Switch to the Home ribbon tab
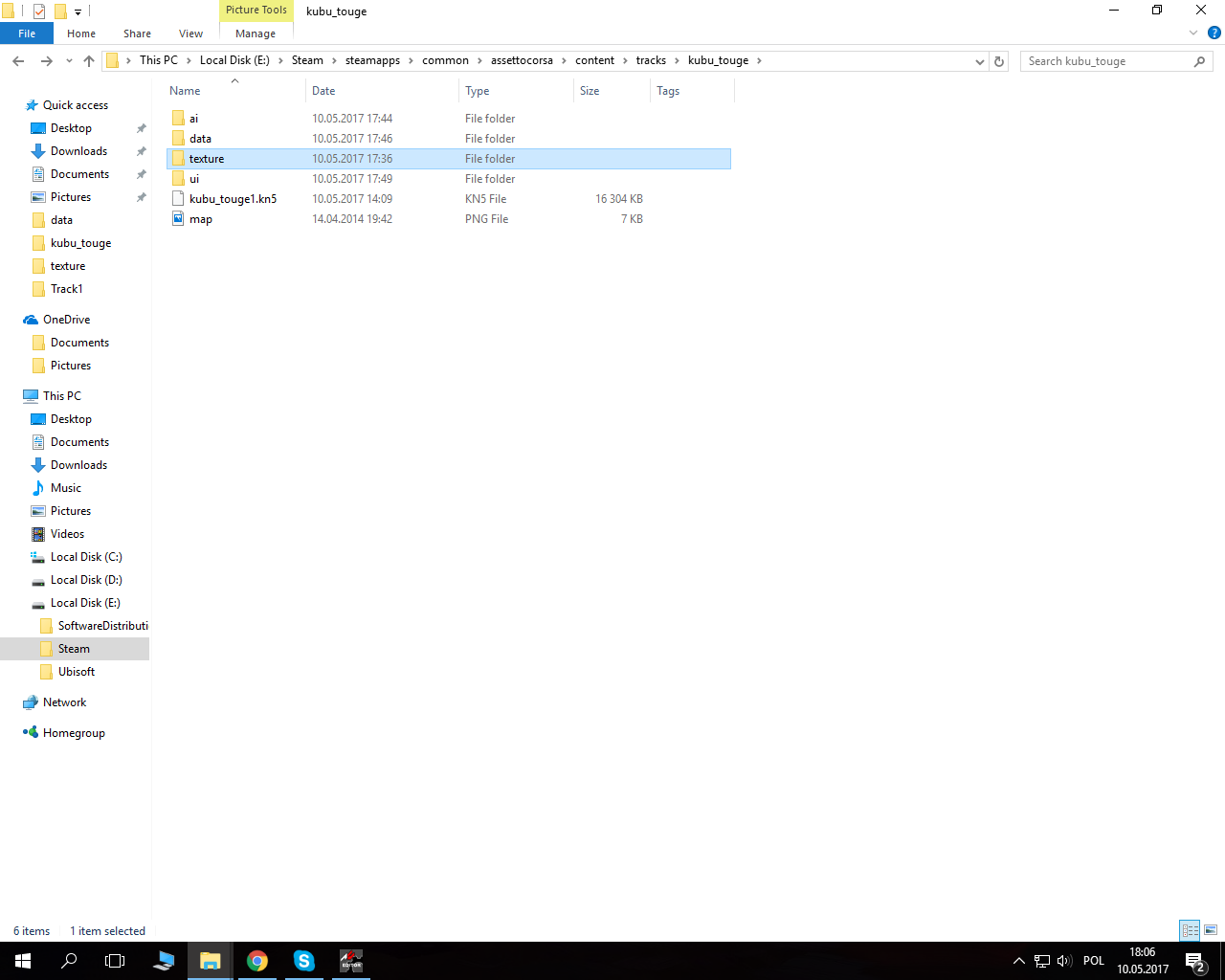This screenshot has height=980, width=1225. [81, 33]
